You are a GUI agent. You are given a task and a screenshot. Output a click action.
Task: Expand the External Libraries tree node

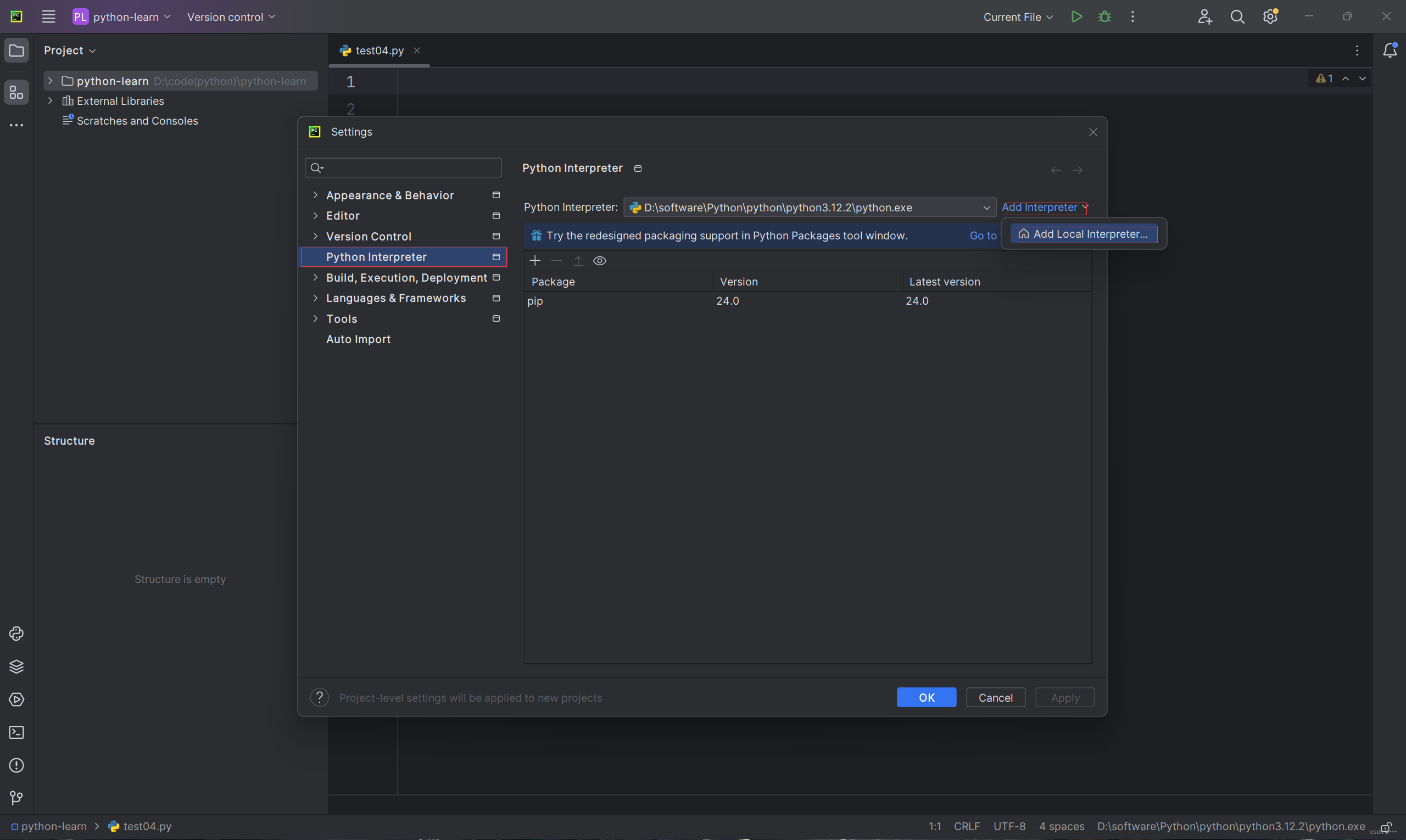click(x=51, y=101)
